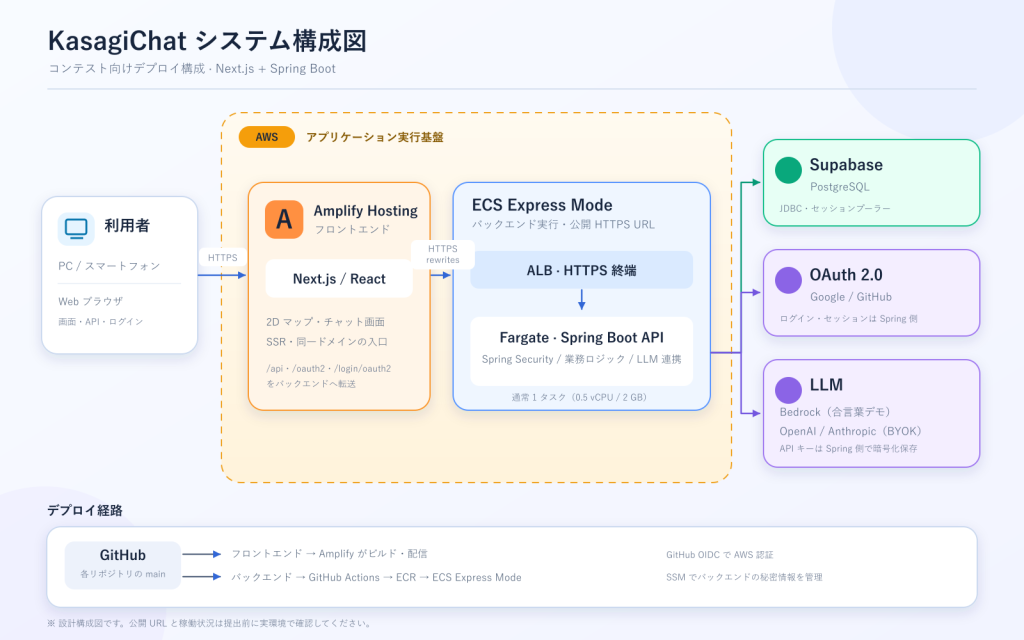Image resolution: width=1024 pixels, height=640 pixels.
Task: Click "OpenAI / Anthropic（BYOK）" text
Action: pos(850,431)
